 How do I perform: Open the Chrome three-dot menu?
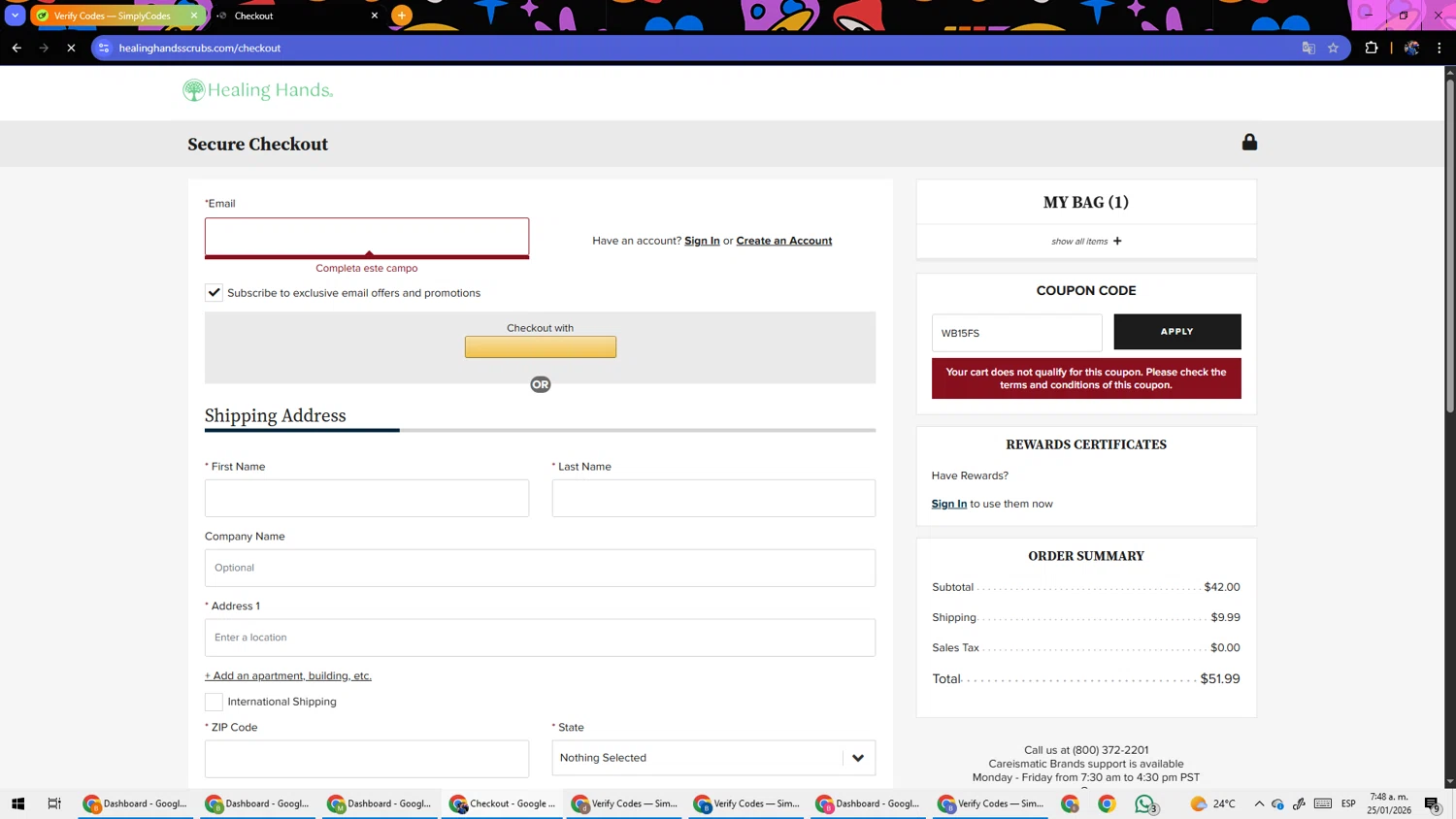point(1439,48)
